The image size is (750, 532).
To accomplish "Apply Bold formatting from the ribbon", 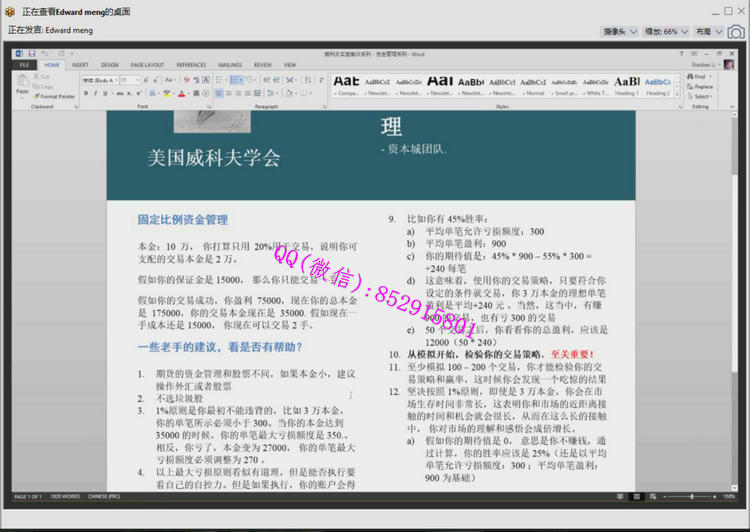I will [86, 93].
